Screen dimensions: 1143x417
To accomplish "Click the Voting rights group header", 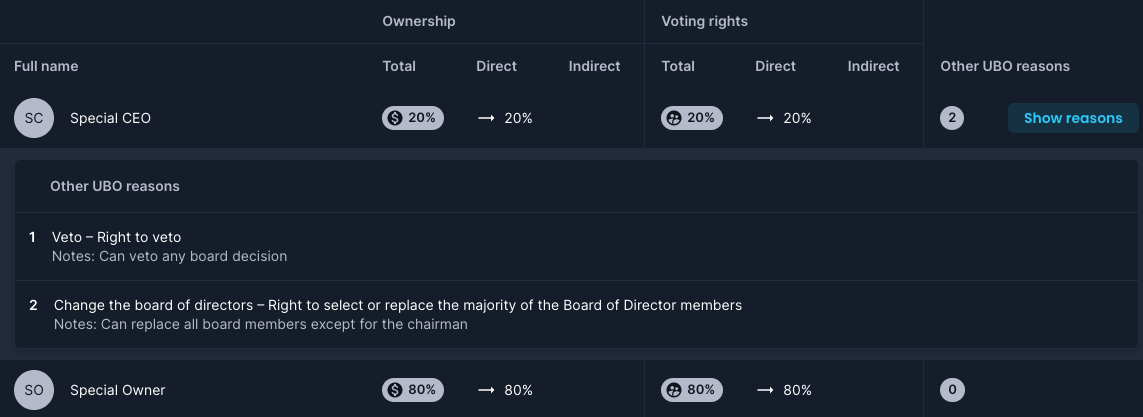I will click(x=704, y=21).
